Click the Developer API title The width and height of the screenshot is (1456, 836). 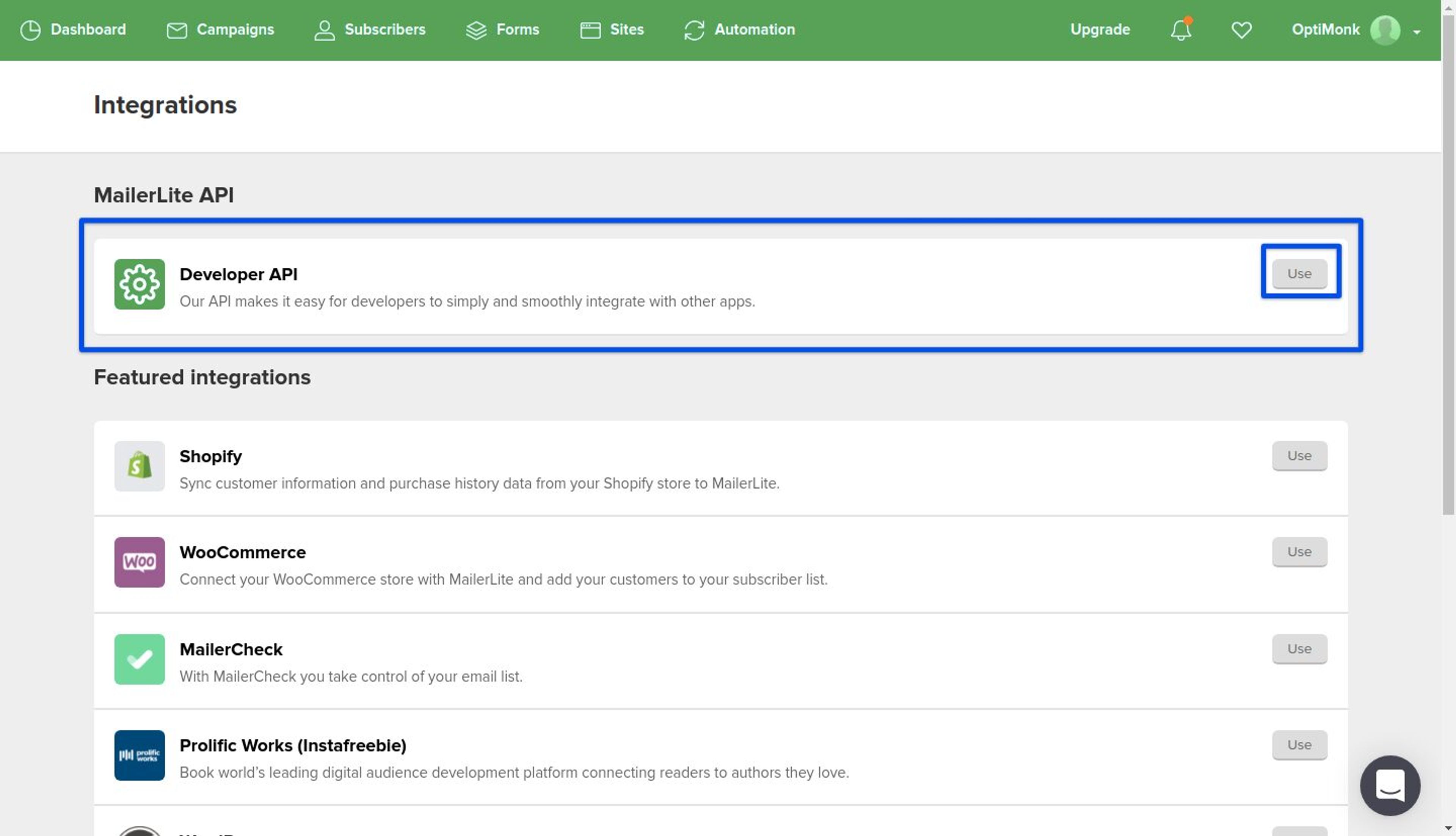(x=238, y=274)
